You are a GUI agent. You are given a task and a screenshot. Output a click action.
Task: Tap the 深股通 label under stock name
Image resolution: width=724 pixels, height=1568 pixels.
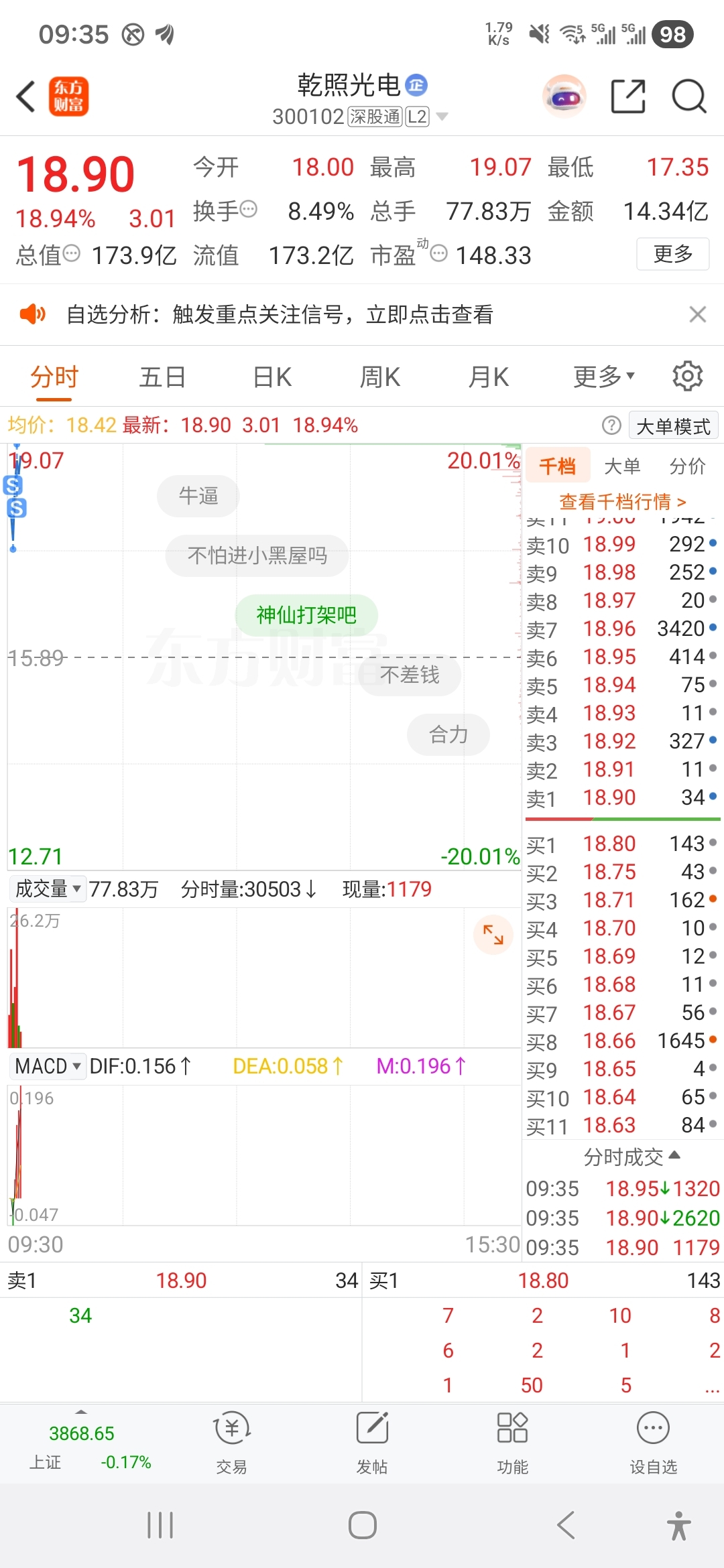(375, 117)
